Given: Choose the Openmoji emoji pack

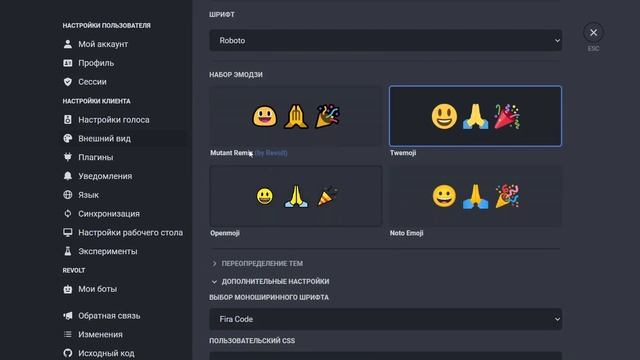Looking at the screenshot, I should (296, 196).
